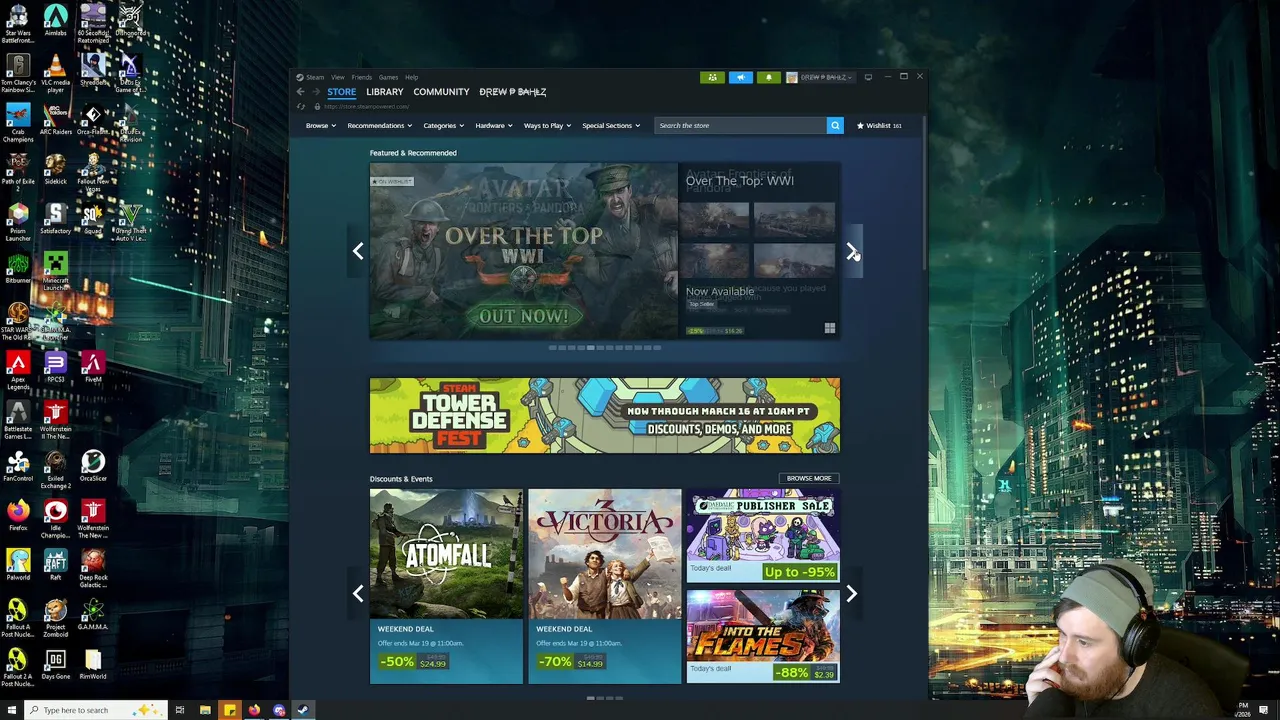Show next featured game in carousel
Screen dimensions: 1280x720
(851, 251)
